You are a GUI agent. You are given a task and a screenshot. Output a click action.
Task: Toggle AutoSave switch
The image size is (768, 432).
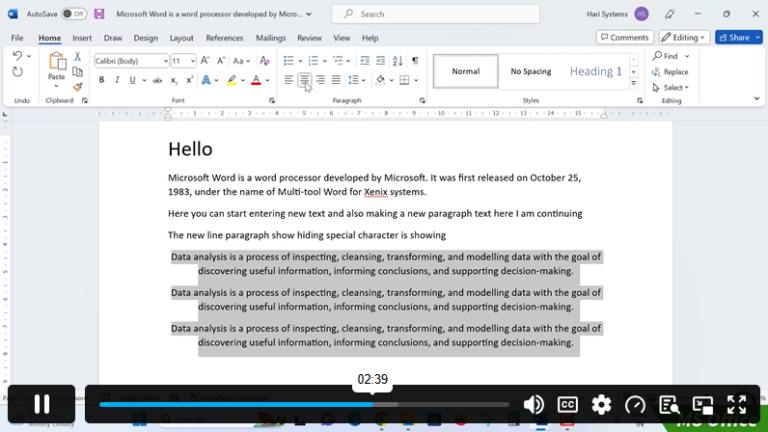click(x=74, y=14)
